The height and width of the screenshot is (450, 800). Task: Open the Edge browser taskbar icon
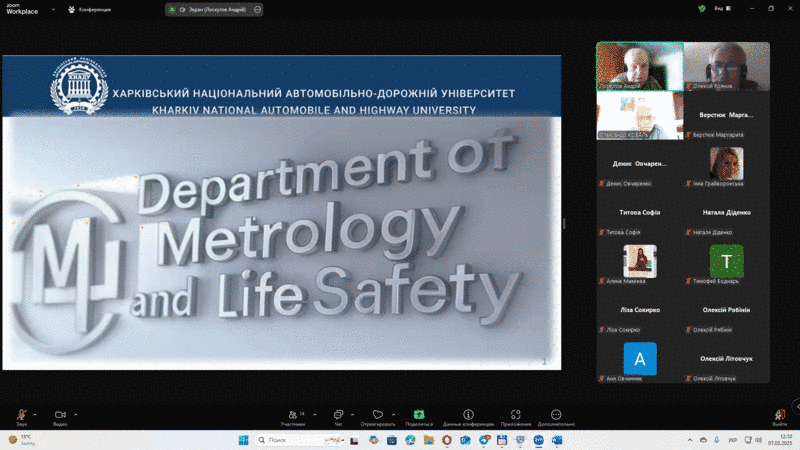coord(410,440)
